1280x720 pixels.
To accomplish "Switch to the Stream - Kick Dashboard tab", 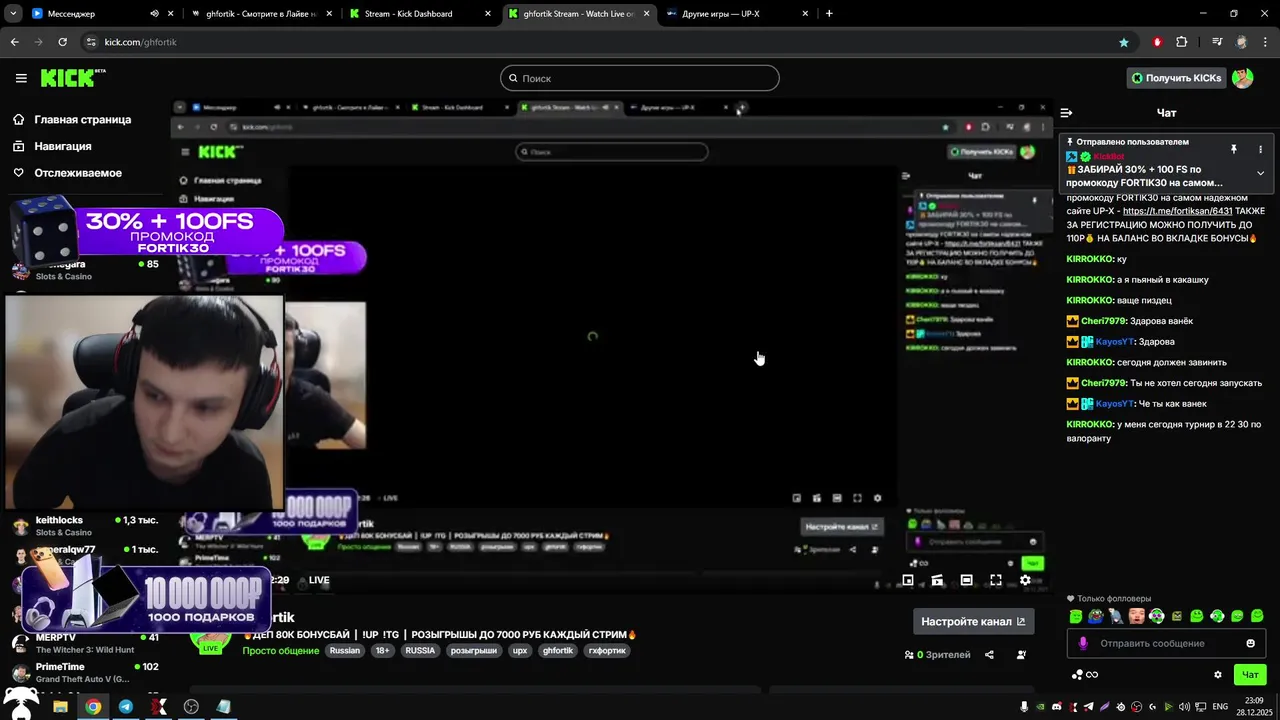I will tap(418, 14).
